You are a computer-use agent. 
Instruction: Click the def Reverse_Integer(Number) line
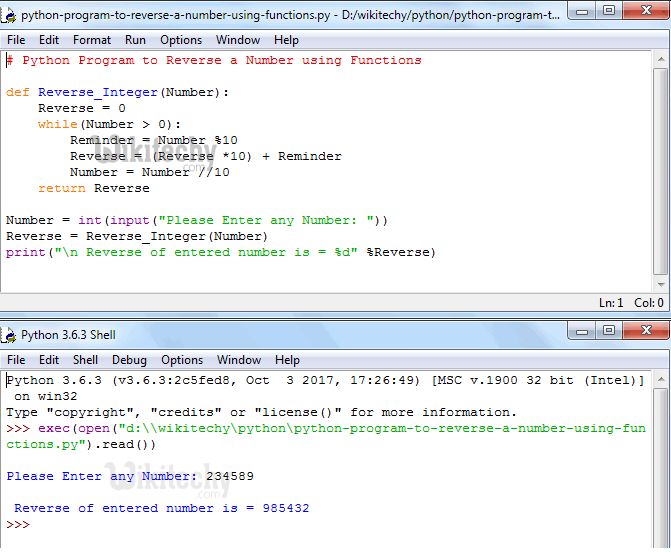[117, 92]
